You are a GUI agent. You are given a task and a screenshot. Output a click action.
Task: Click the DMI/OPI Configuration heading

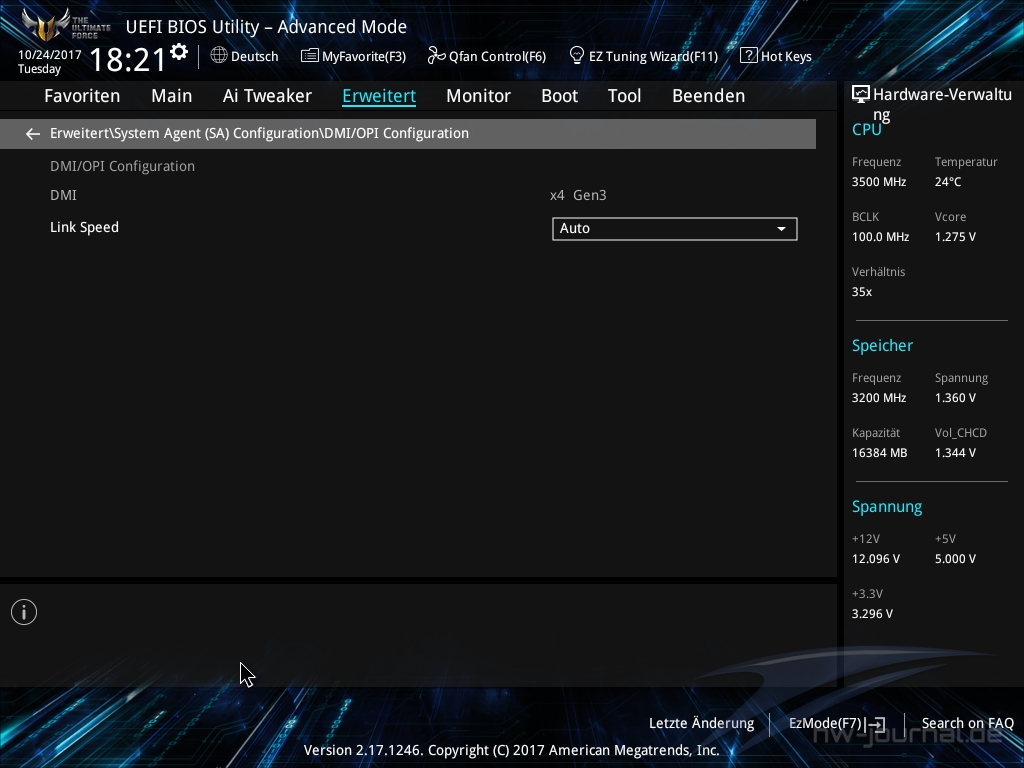[x=122, y=167]
